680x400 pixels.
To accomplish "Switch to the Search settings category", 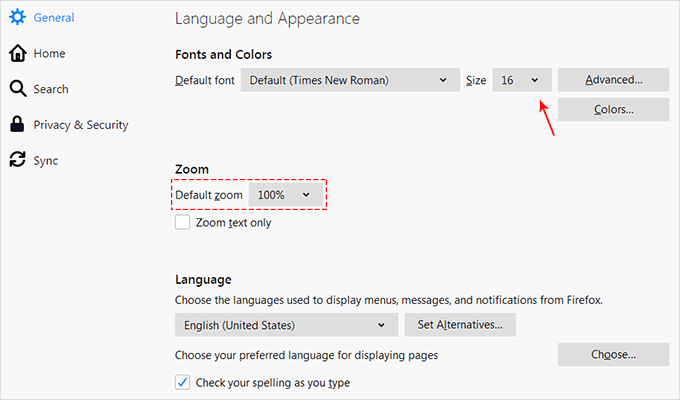I will pyautogui.click(x=51, y=89).
